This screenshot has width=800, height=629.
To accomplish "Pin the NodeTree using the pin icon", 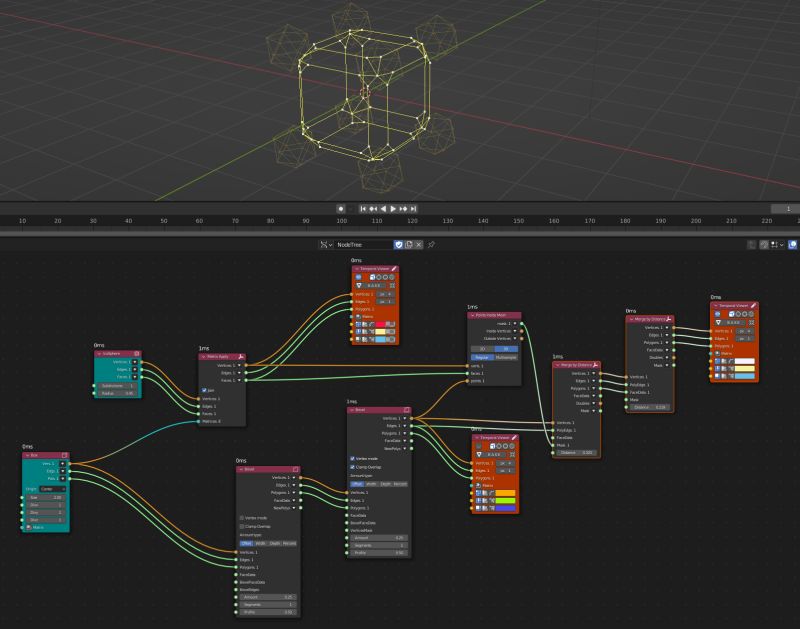I will 431,244.
